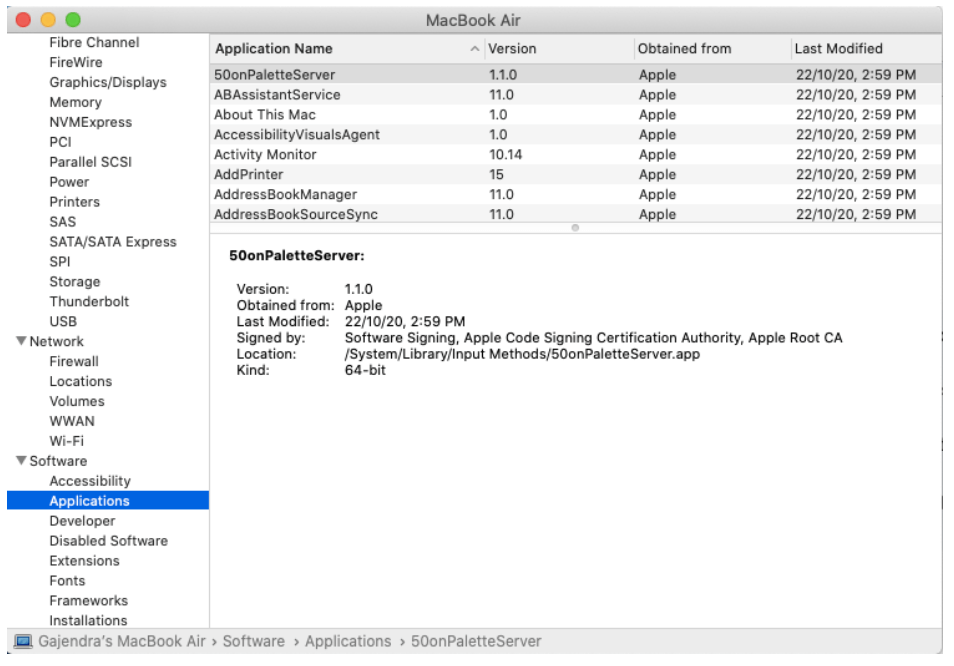Screen dimensions: 954x666
Task: Show installed Extensions from the sidebar
Action: (x=85, y=560)
